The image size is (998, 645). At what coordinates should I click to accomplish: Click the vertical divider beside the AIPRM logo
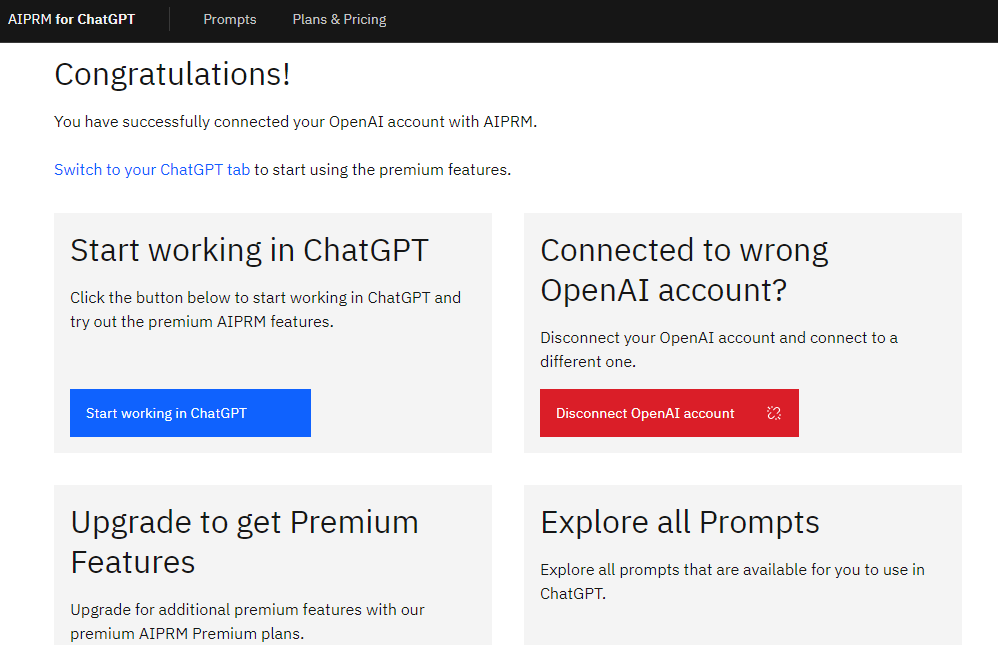[x=170, y=20]
